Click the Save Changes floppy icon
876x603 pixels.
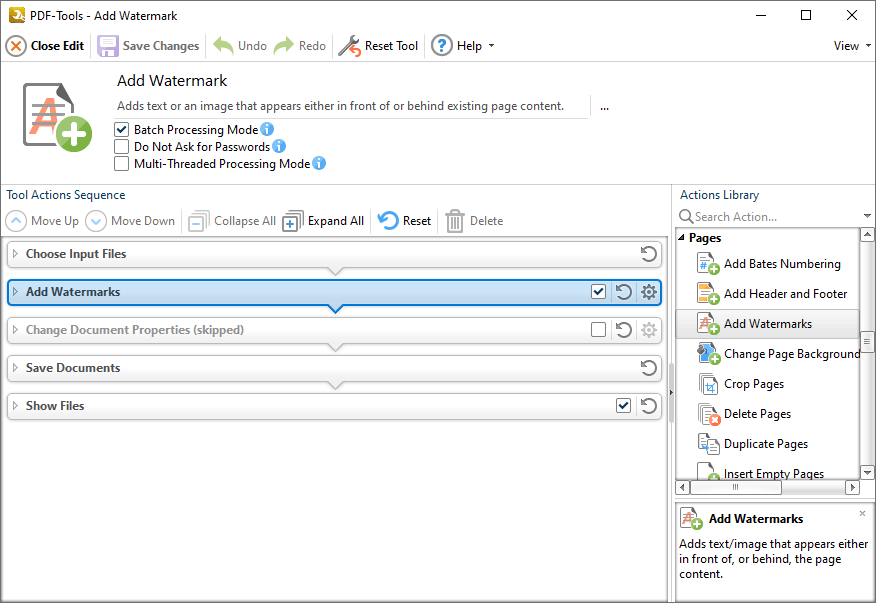(x=108, y=46)
